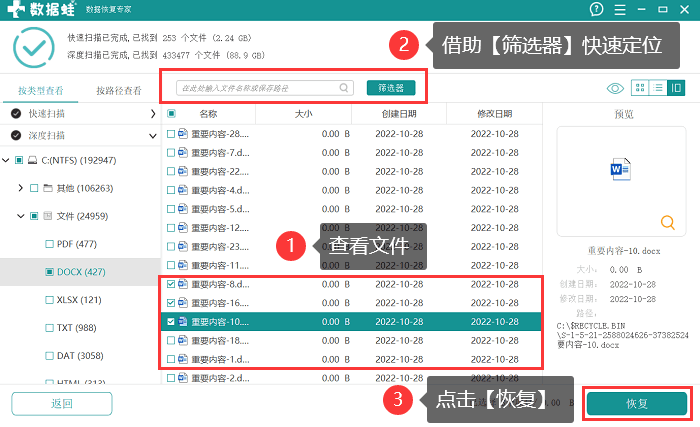Focus the file name search field
The height and width of the screenshot is (427, 700).
pos(265,88)
